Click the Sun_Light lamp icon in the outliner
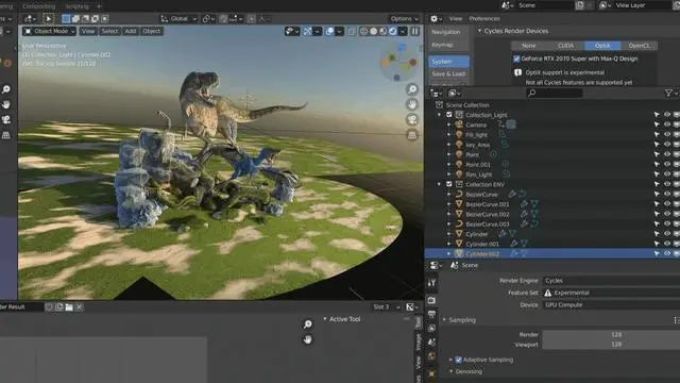 pos(459,174)
